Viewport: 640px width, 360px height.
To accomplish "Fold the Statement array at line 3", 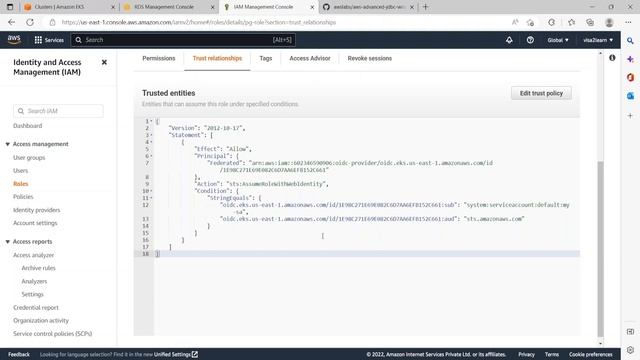I will (x=151, y=135).
